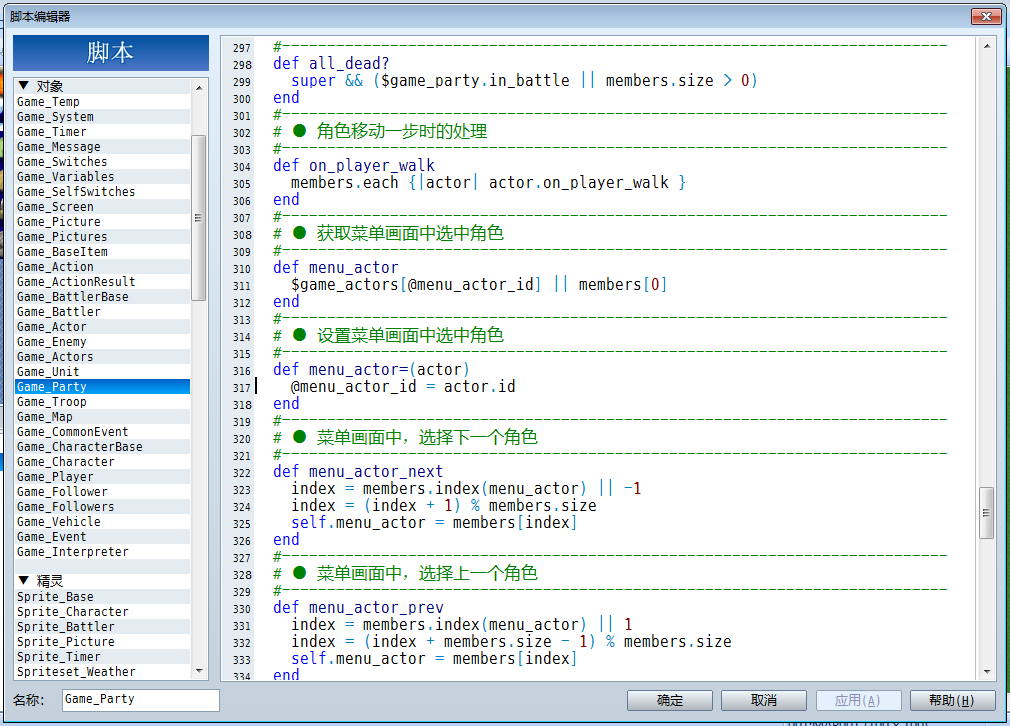Select Game_Temp in script list
The image size is (1010, 726).
click(102, 102)
